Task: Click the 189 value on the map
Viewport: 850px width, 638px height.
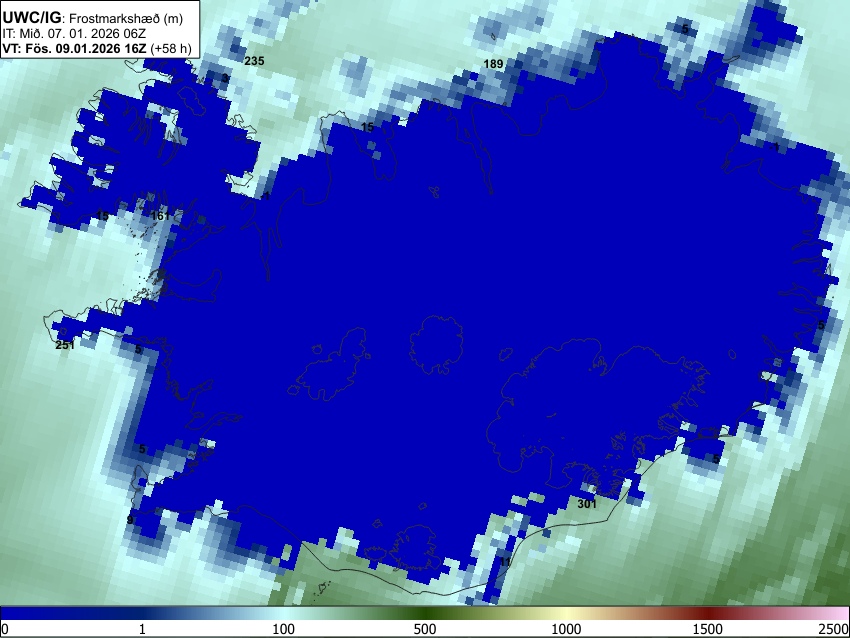Action: 493,64
